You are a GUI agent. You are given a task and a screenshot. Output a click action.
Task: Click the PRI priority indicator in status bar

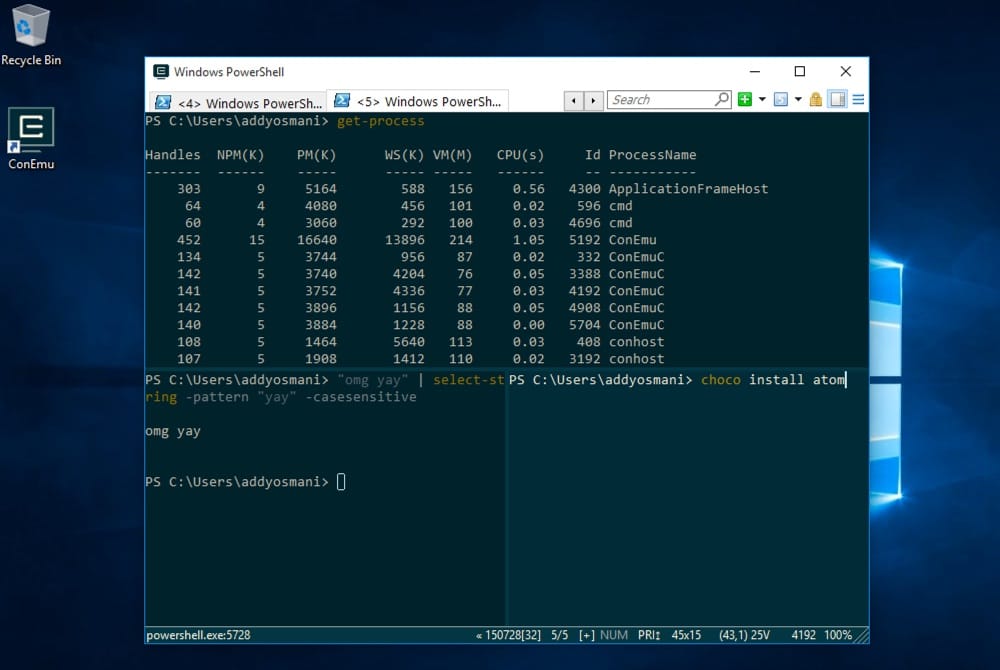648,636
